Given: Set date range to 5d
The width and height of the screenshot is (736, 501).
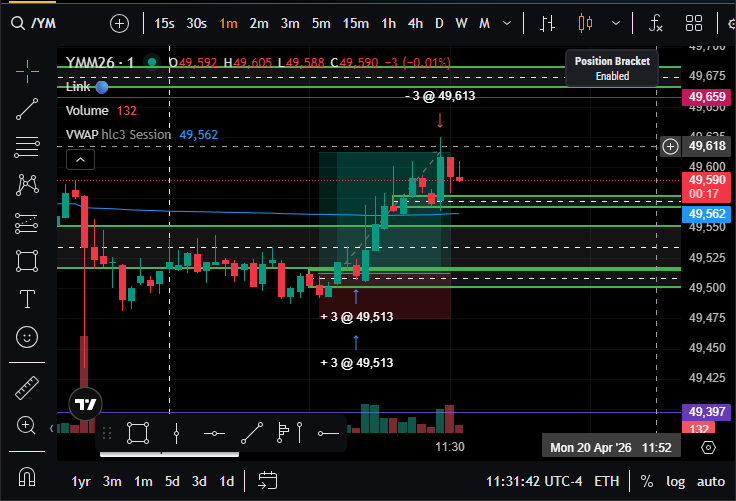Looking at the screenshot, I should tap(172, 481).
